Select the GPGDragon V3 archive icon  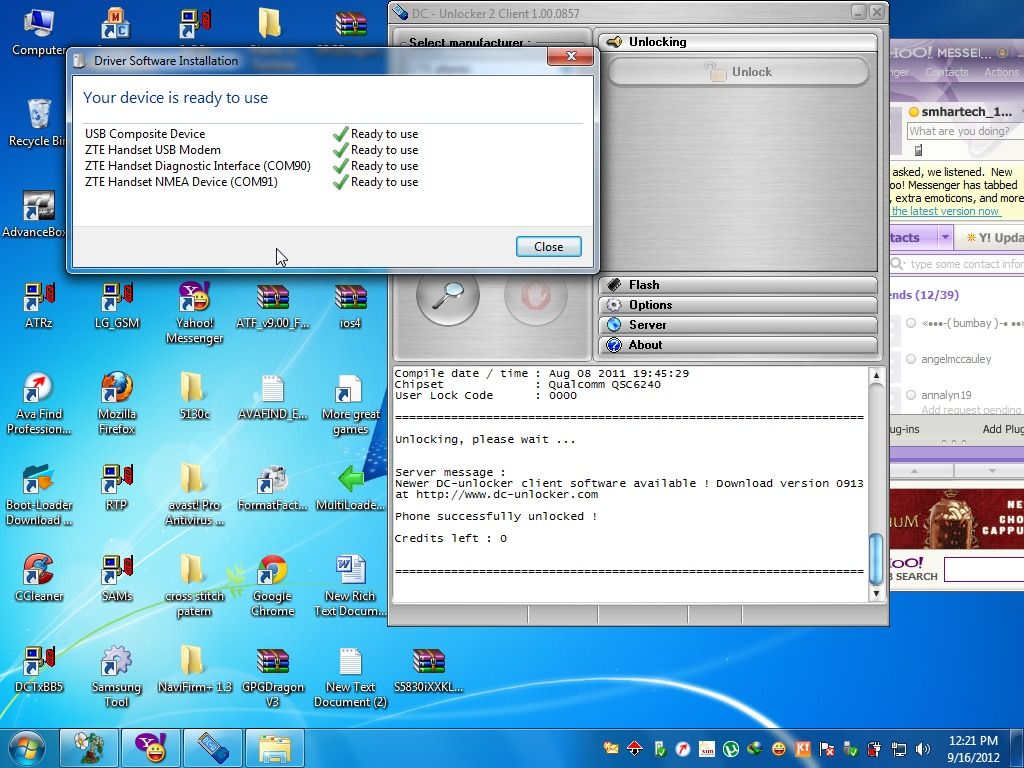coord(272,676)
